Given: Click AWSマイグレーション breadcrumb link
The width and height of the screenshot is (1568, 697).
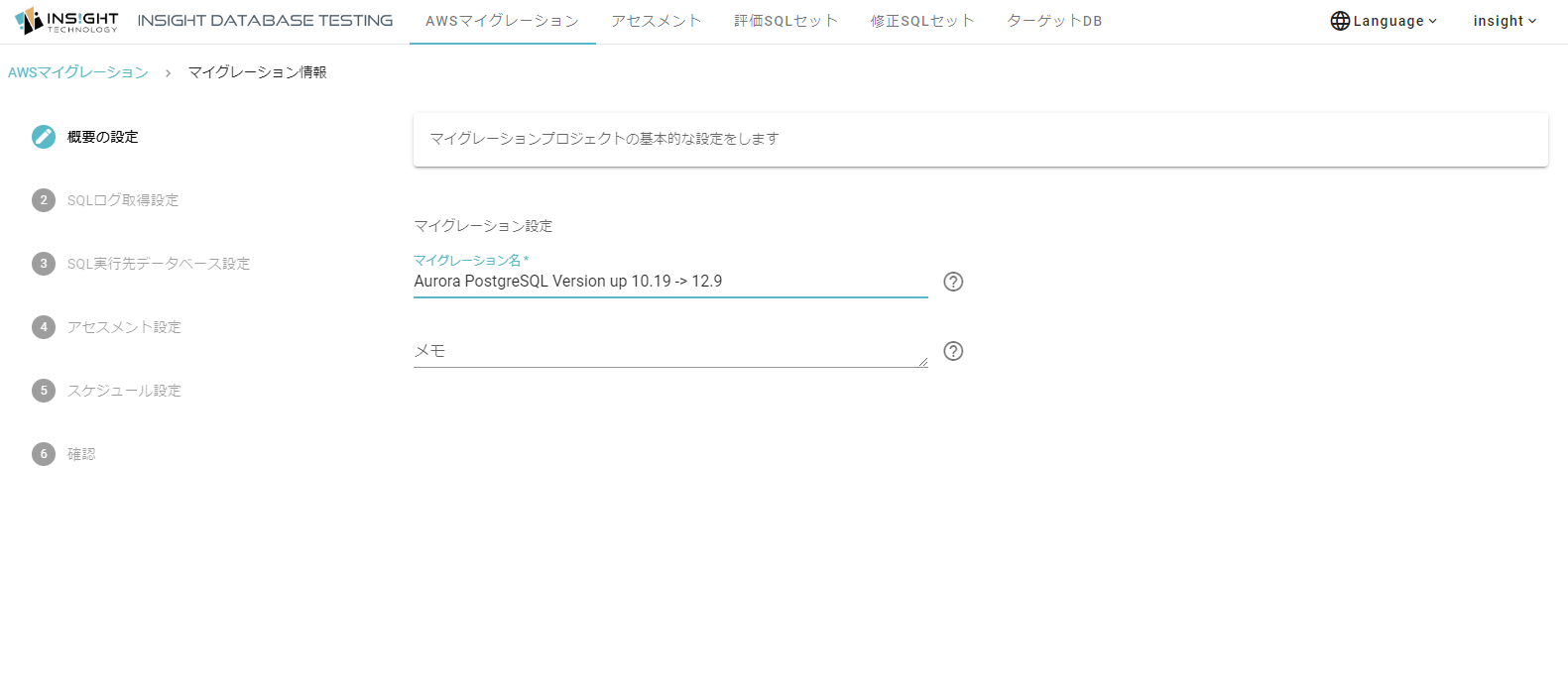Looking at the screenshot, I should 78,72.
